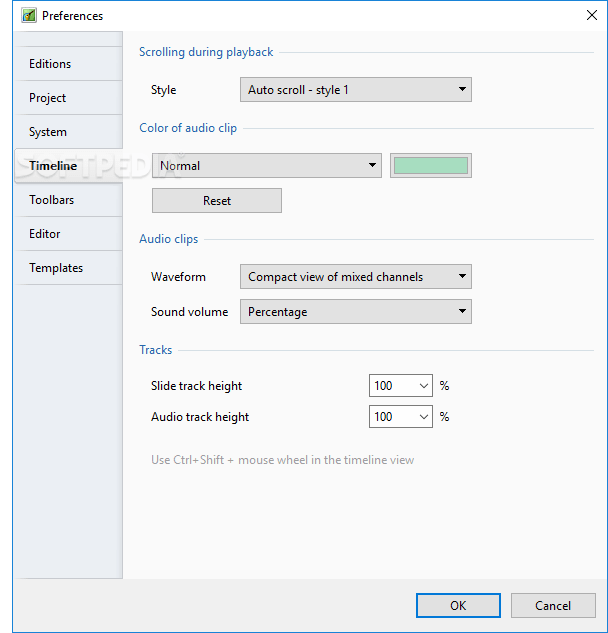Image resolution: width=608 pixels, height=633 pixels.
Task: Click the 'Waveform' label
Action: pos(178,277)
